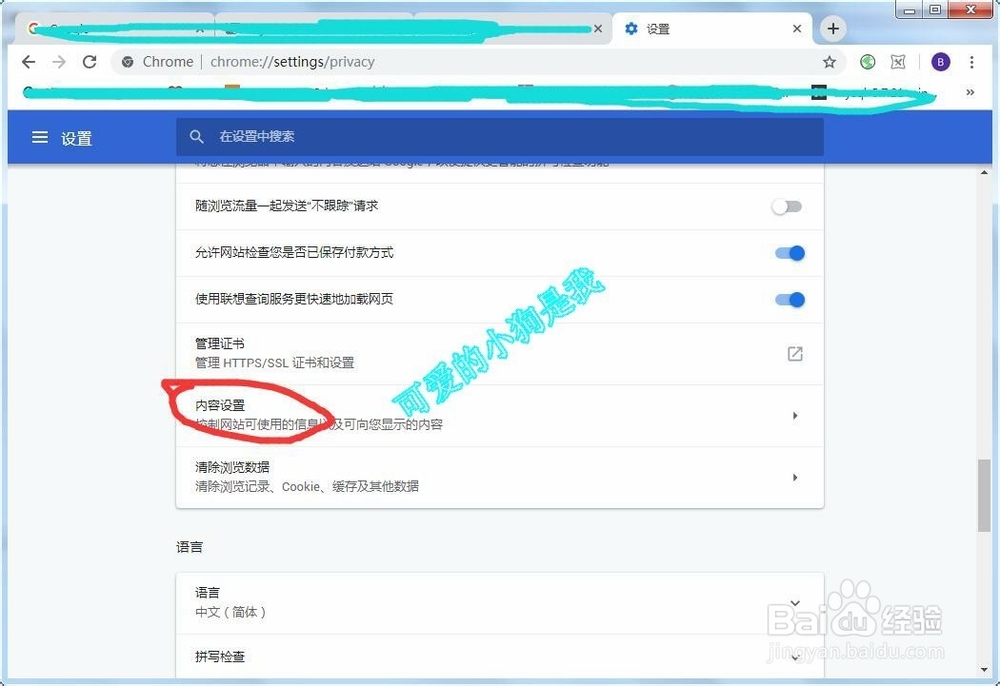Minimize the Chrome window
The image size is (1000, 686).
909,10
